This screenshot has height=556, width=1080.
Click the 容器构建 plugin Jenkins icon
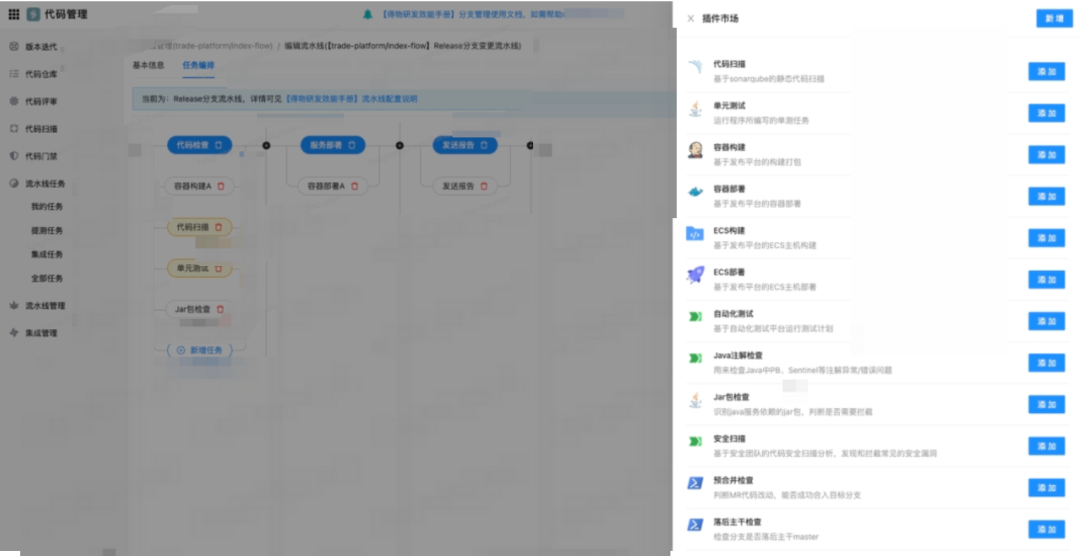pyautogui.click(x=696, y=150)
